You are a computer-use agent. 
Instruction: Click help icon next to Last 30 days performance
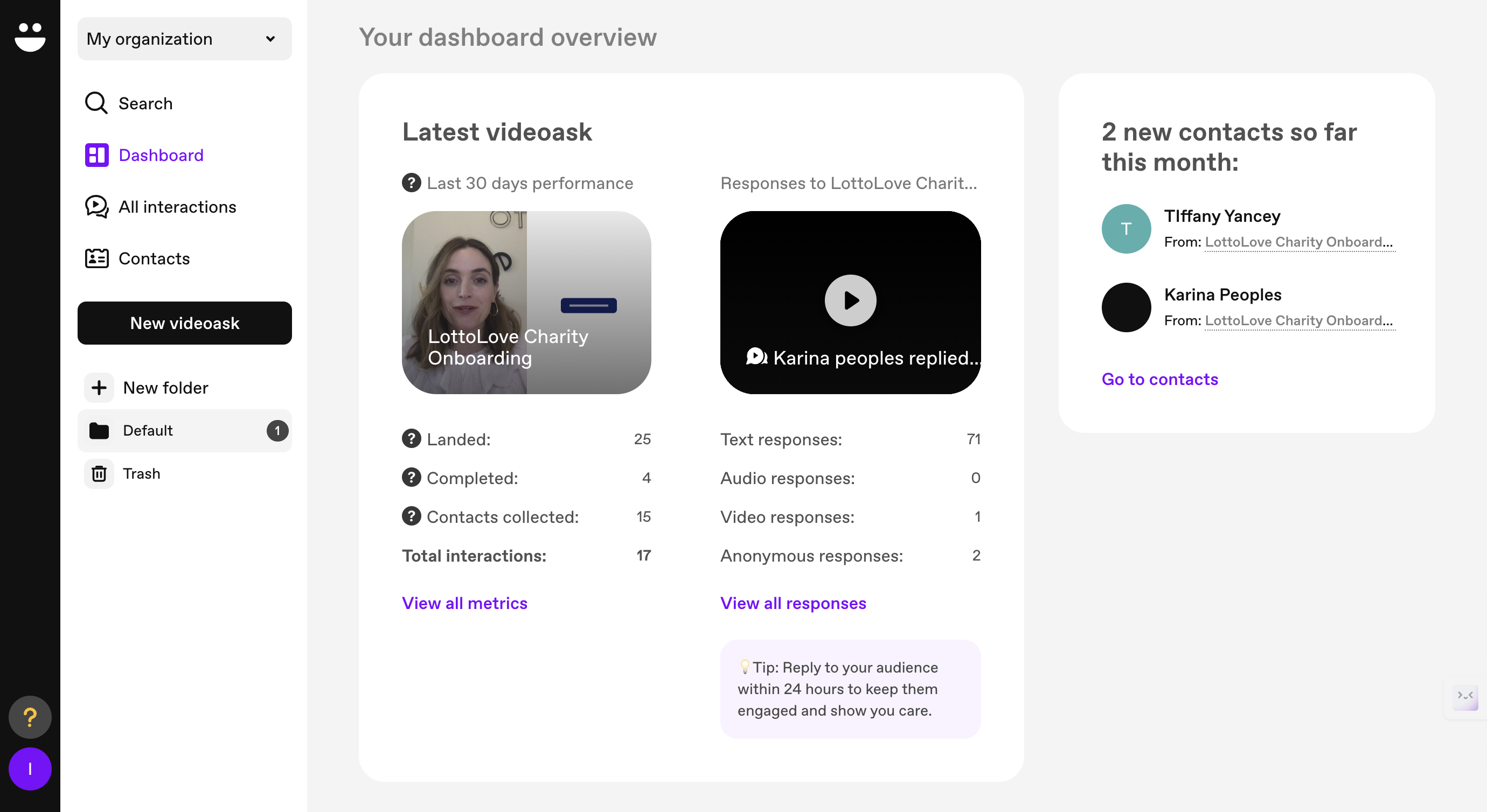pos(411,183)
